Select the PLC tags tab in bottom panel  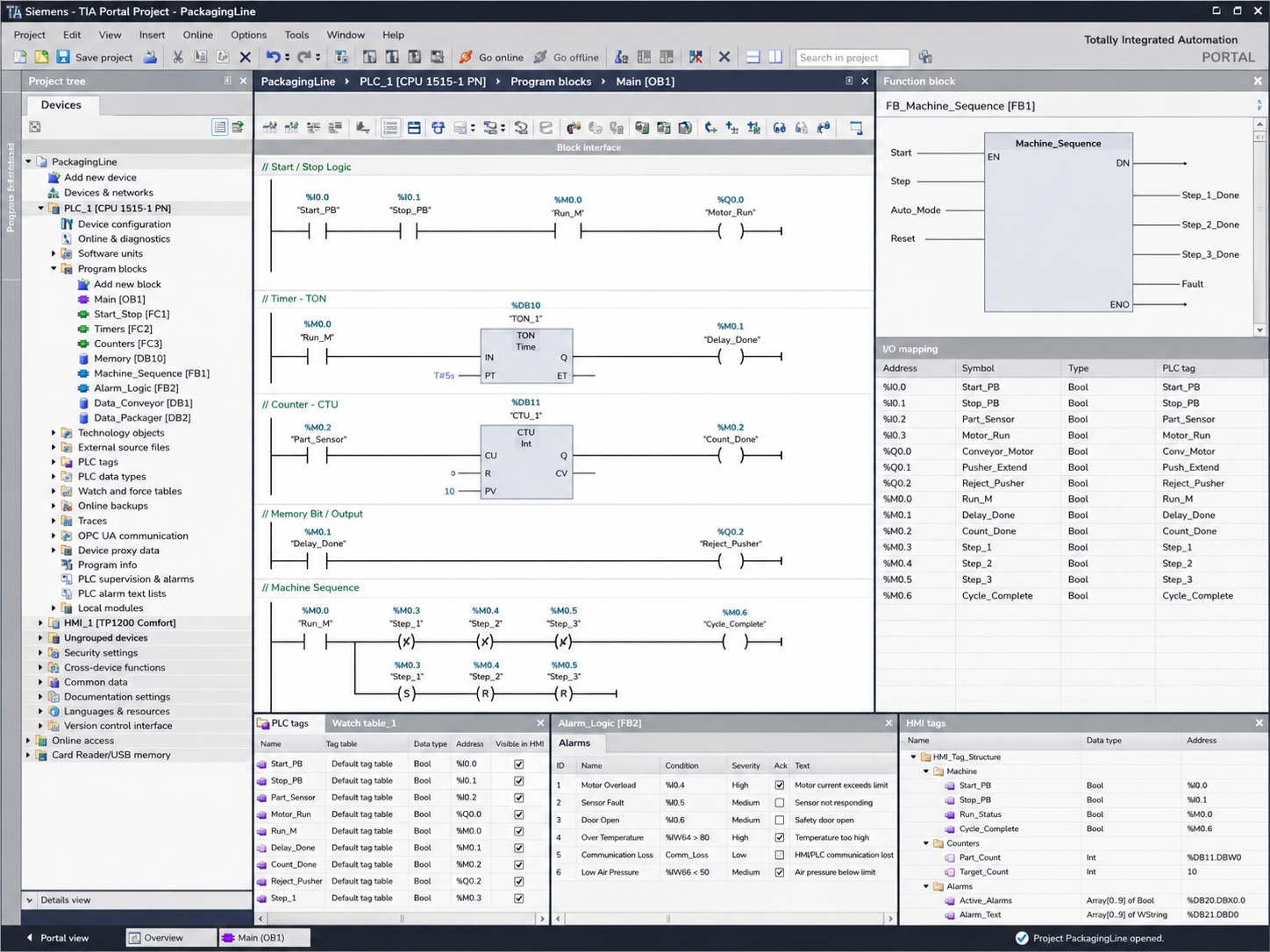pyautogui.click(x=289, y=723)
